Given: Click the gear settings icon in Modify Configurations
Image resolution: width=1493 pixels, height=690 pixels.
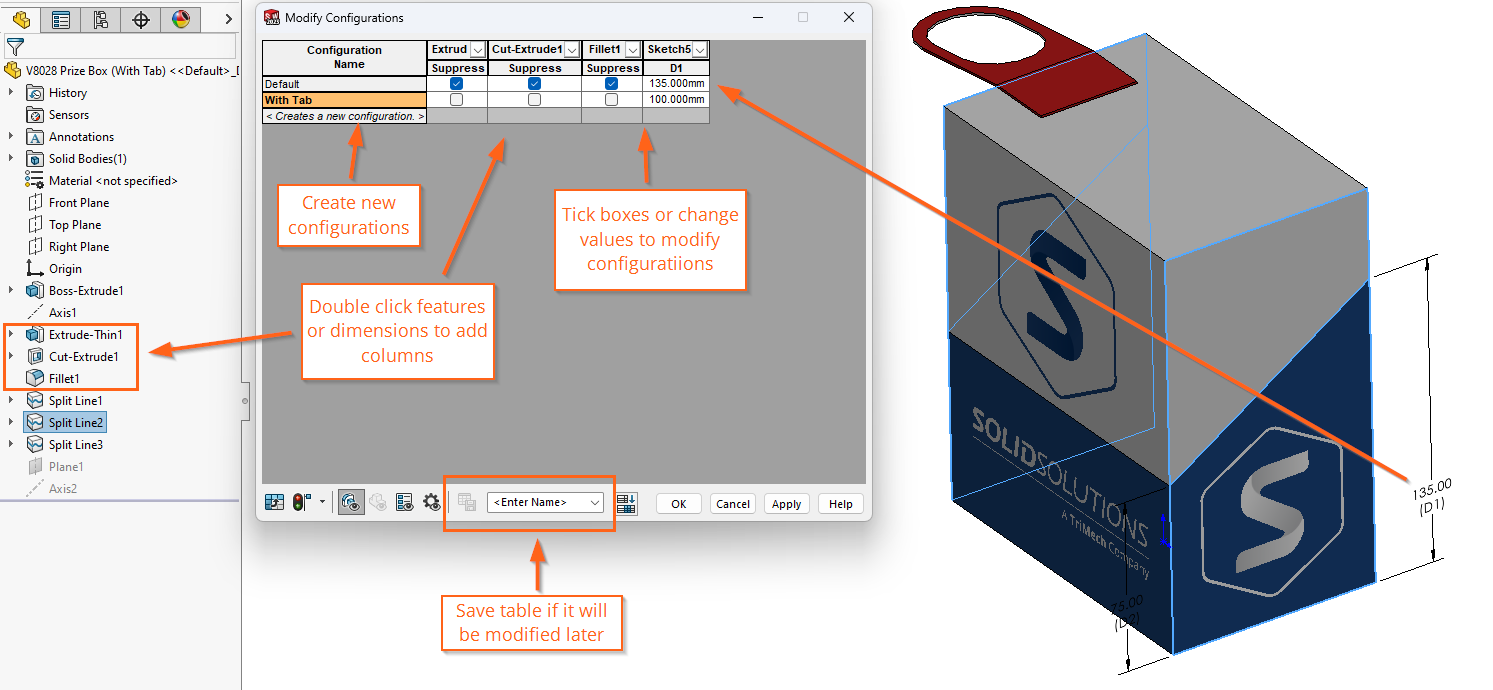Looking at the screenshot, I should pos(432,501).
